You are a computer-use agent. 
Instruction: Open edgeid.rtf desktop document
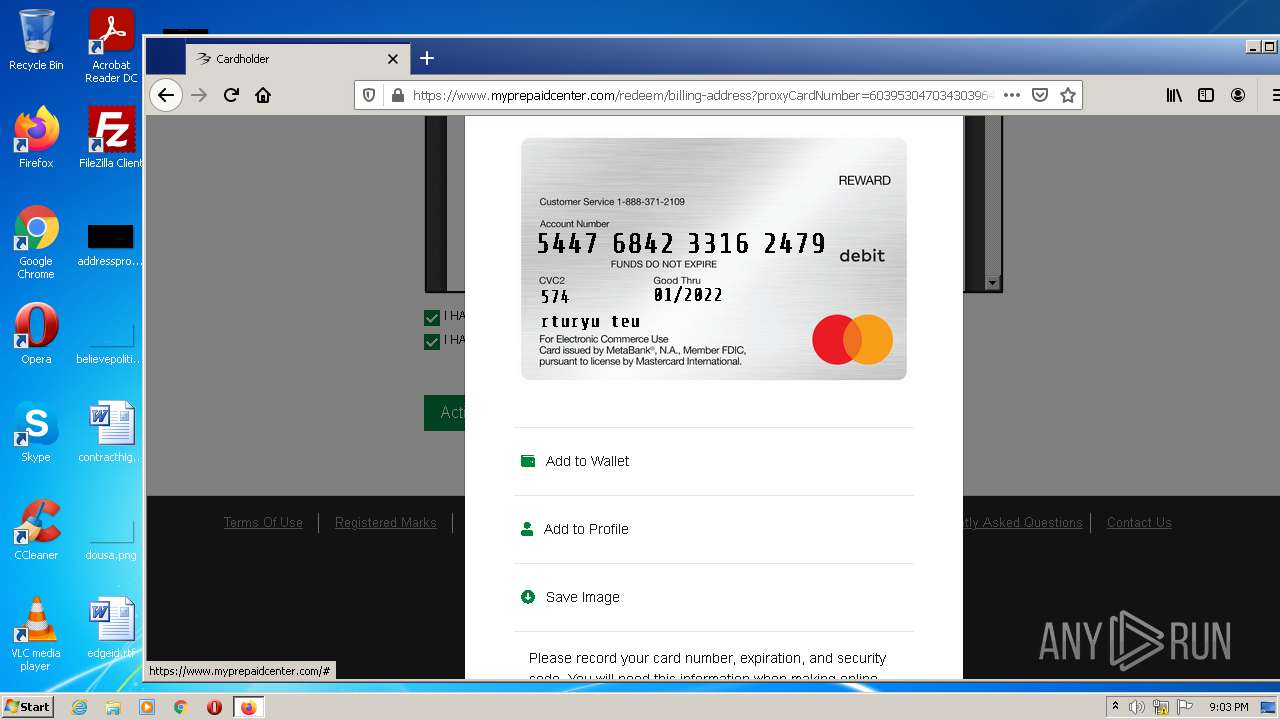click(x=110, y=628)
